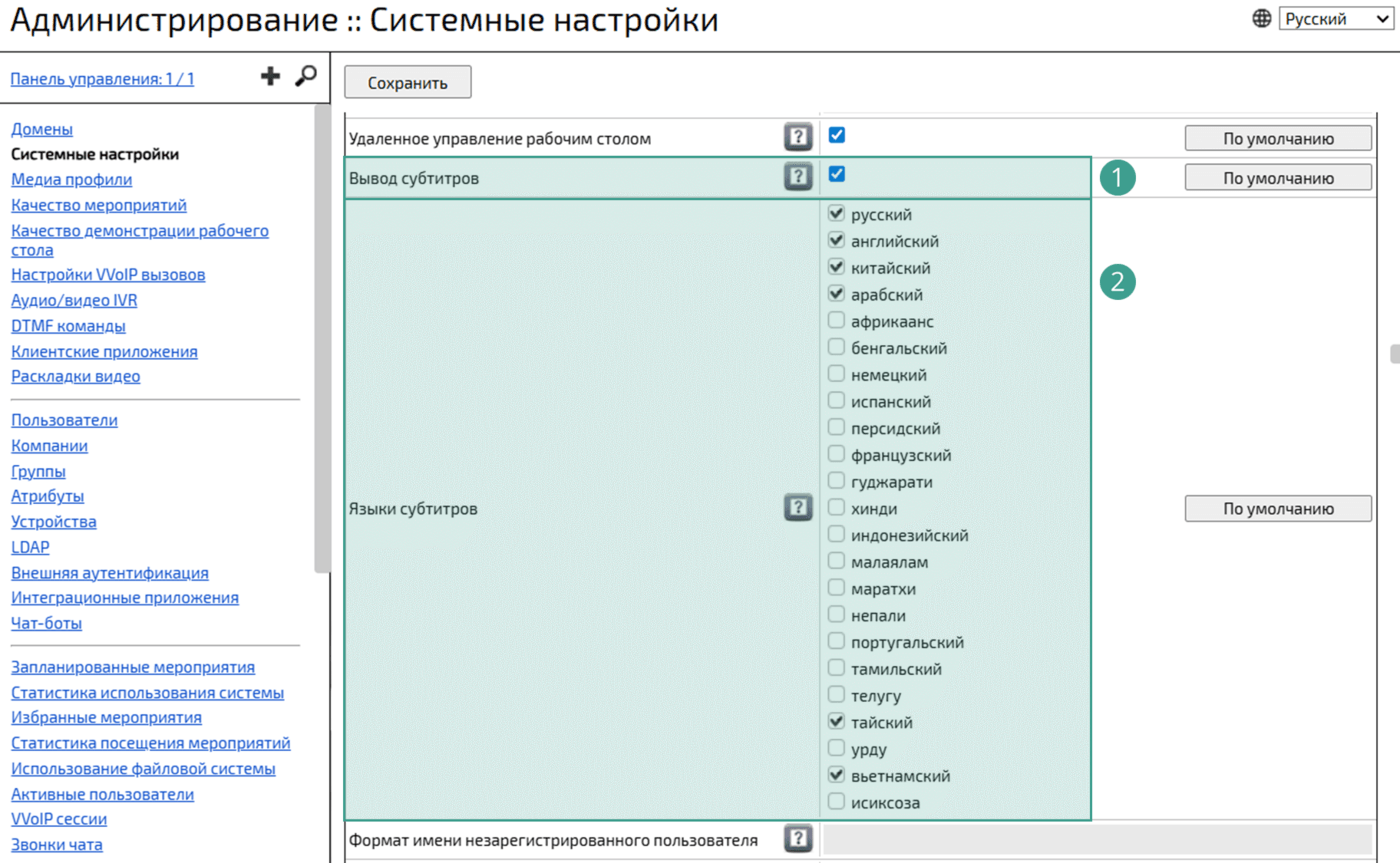The width and height of the screenshot is (1400, 863).
Task: Open the Русский language dropdown
Action: (1327, 19)
